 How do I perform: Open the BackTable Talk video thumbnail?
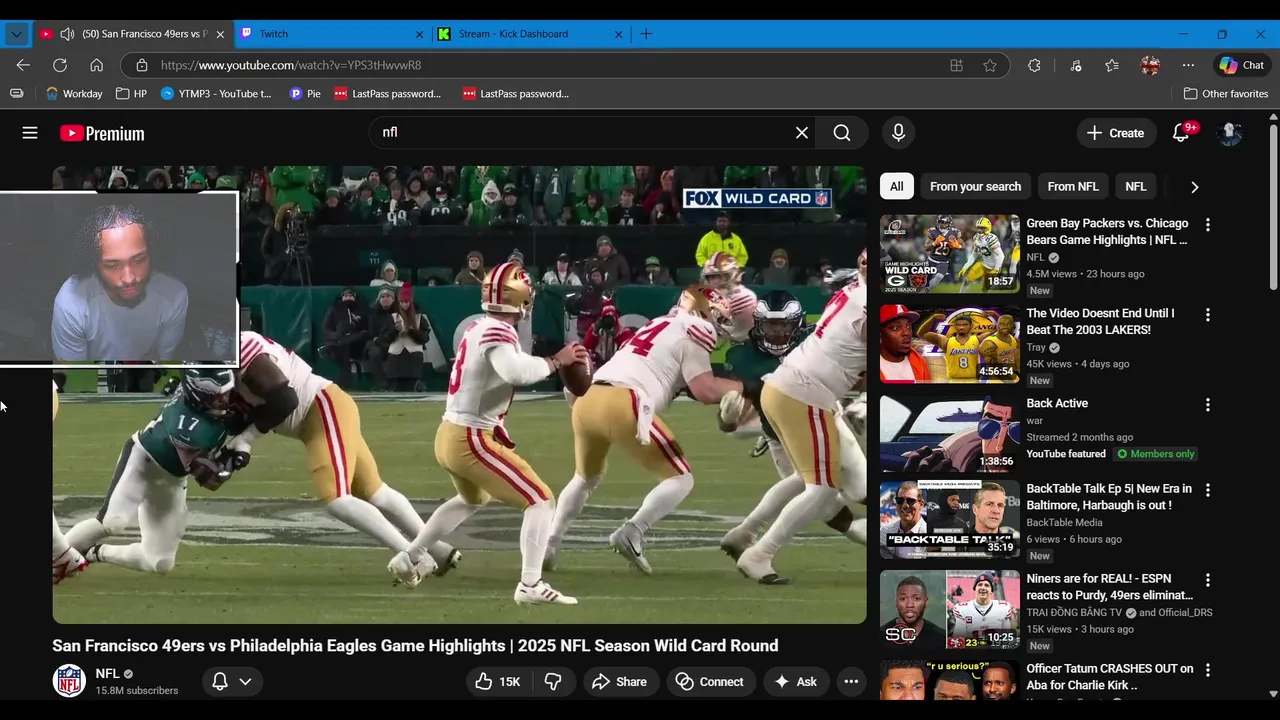pos(949,519)
